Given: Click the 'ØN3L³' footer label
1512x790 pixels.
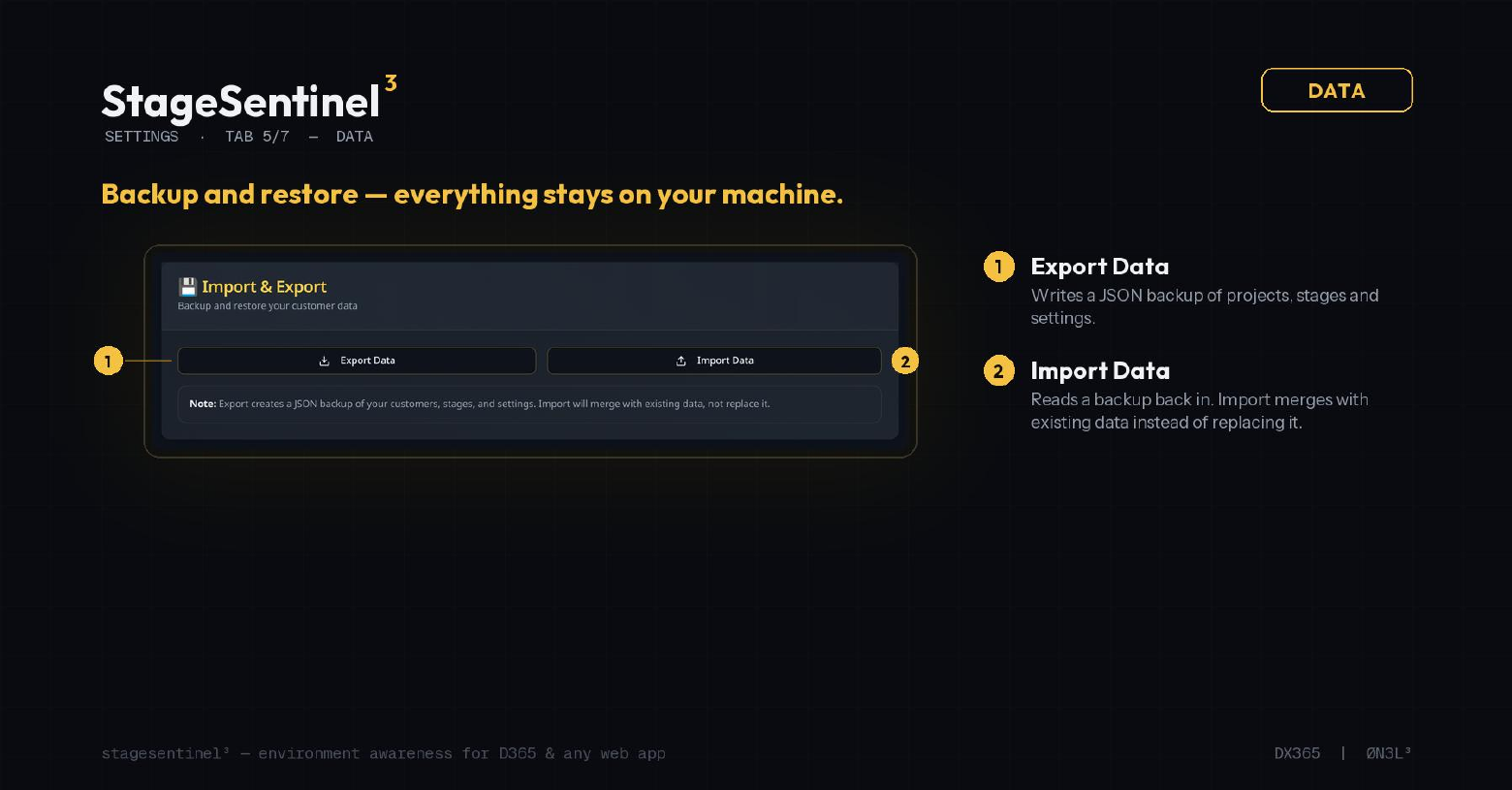Looking at the screenshot, I should pyautogui.click(x=1388, y=753).
